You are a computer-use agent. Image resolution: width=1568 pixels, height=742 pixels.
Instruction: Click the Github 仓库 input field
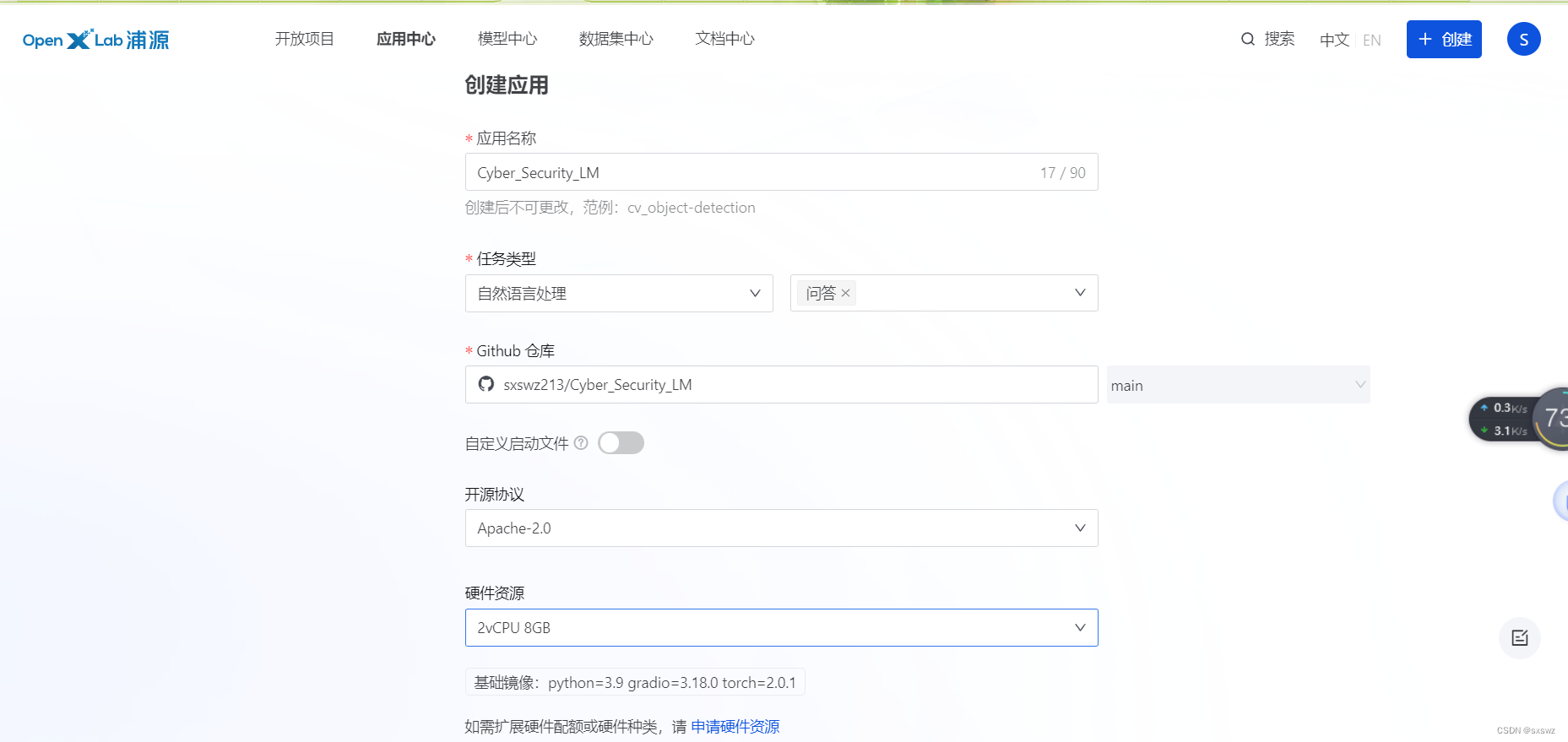point(781,384)
